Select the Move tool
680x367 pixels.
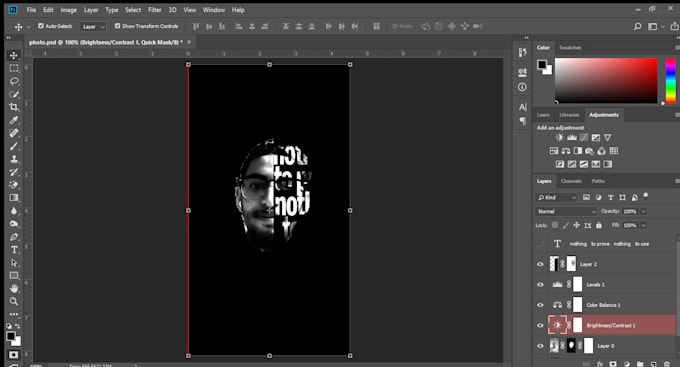click(14, 56)
